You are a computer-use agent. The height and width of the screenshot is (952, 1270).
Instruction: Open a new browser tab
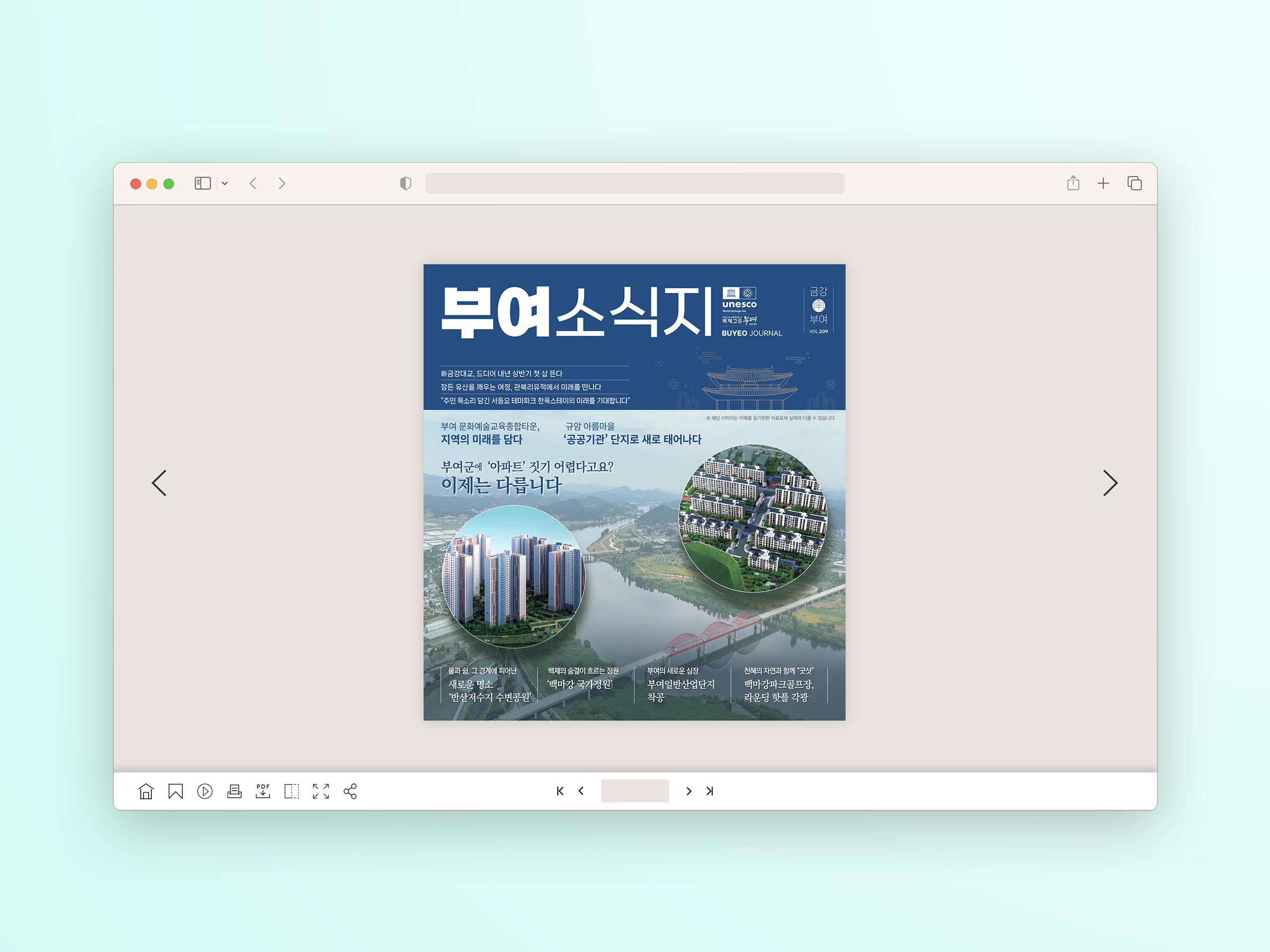click(x=1103, y=183)
